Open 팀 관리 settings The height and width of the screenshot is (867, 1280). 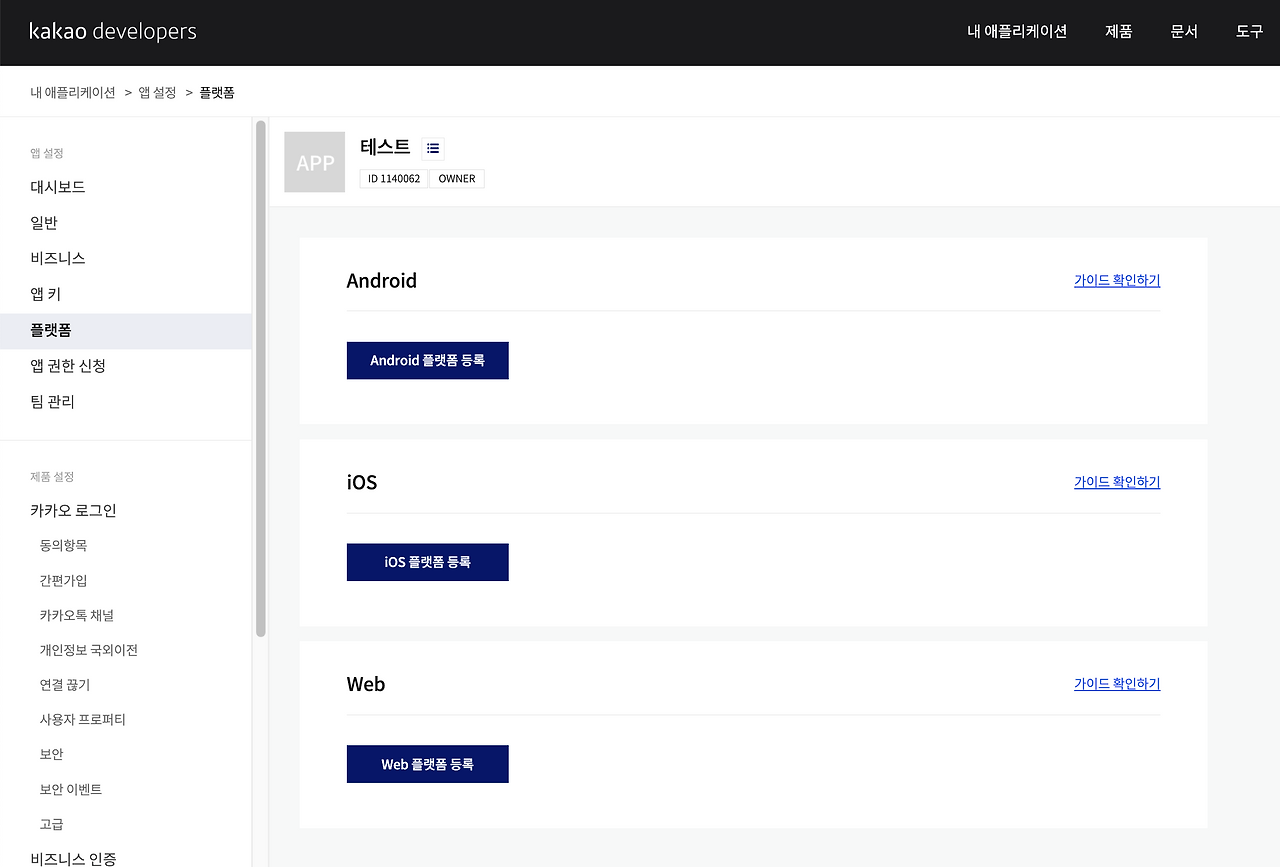click(52, 401)
